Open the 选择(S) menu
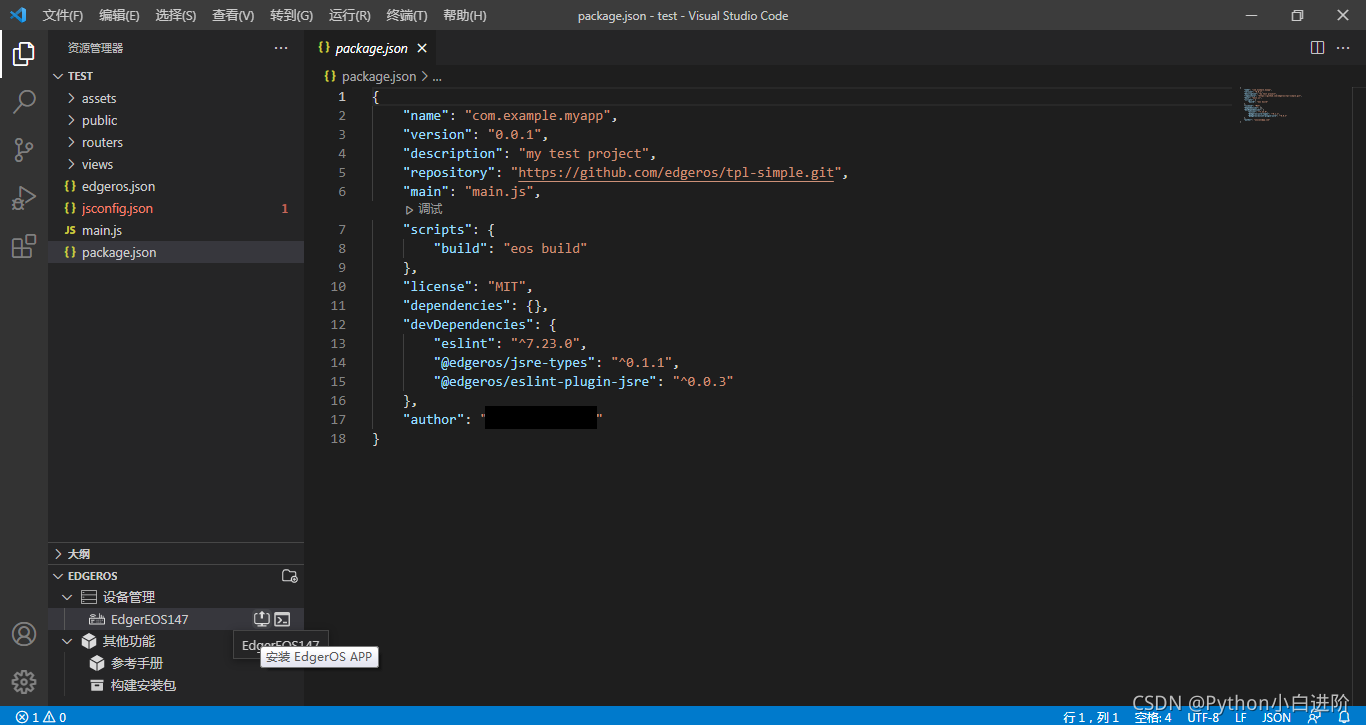Viewport: 1366px width, 725px height. click(x=176, y=15)
